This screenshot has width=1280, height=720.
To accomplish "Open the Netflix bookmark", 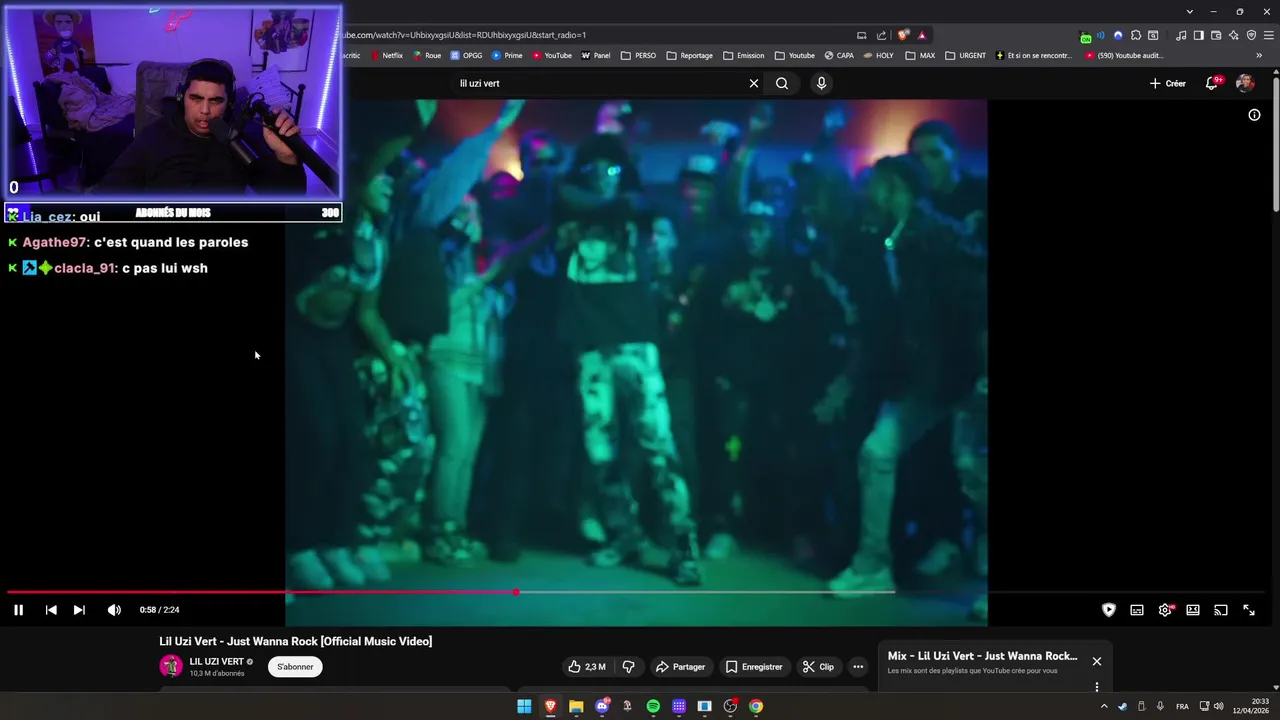I will (x=387, y=56).
